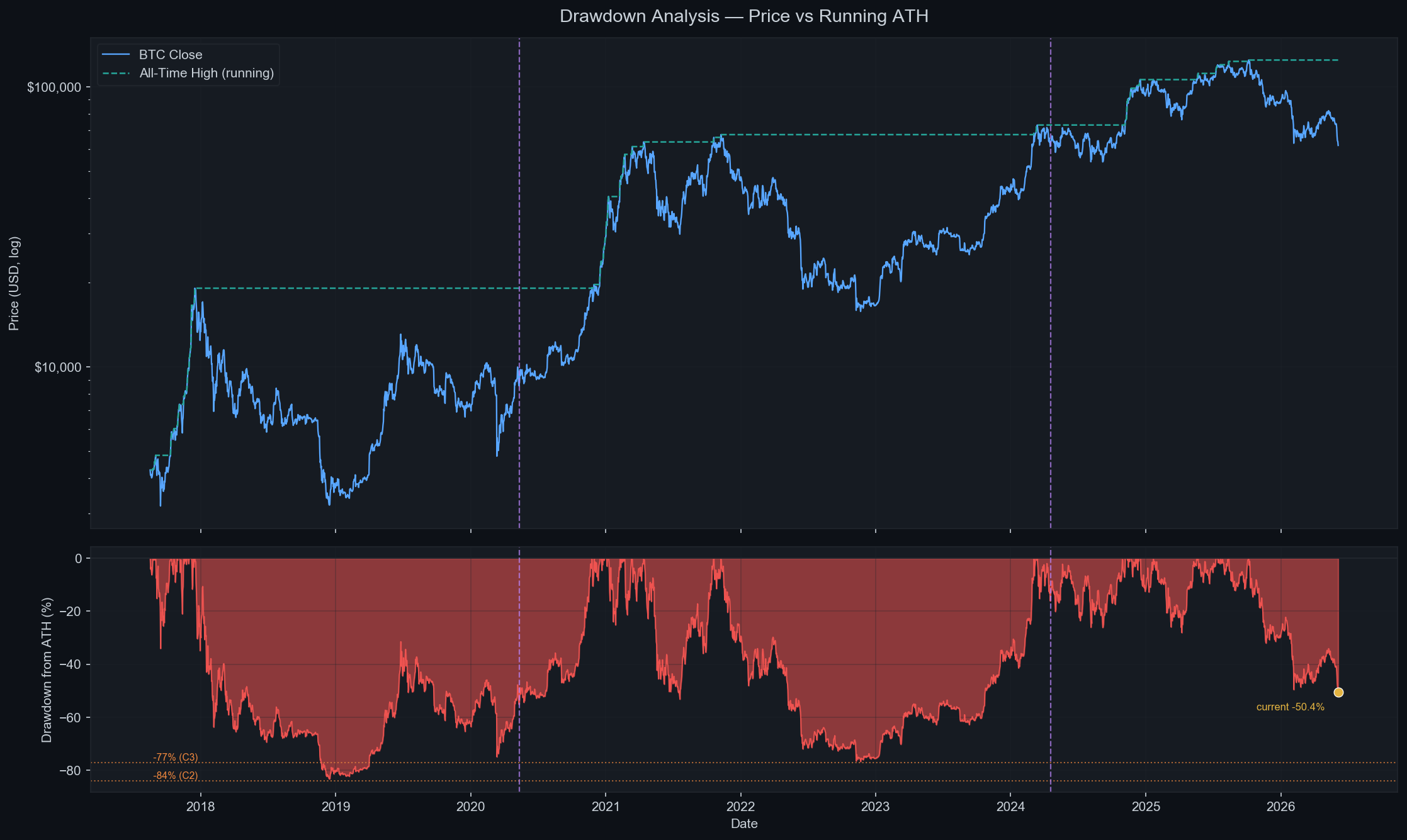Click the 'All-Time High (running)' legend label

coord(206,73)
